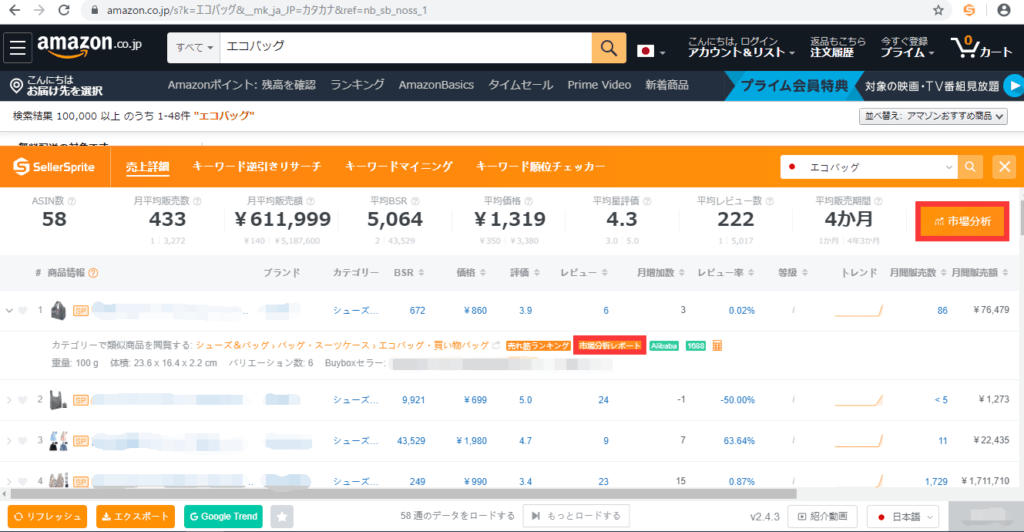
Task: Open the product thumbnail of row 1
Action: (x=58, y=311)
